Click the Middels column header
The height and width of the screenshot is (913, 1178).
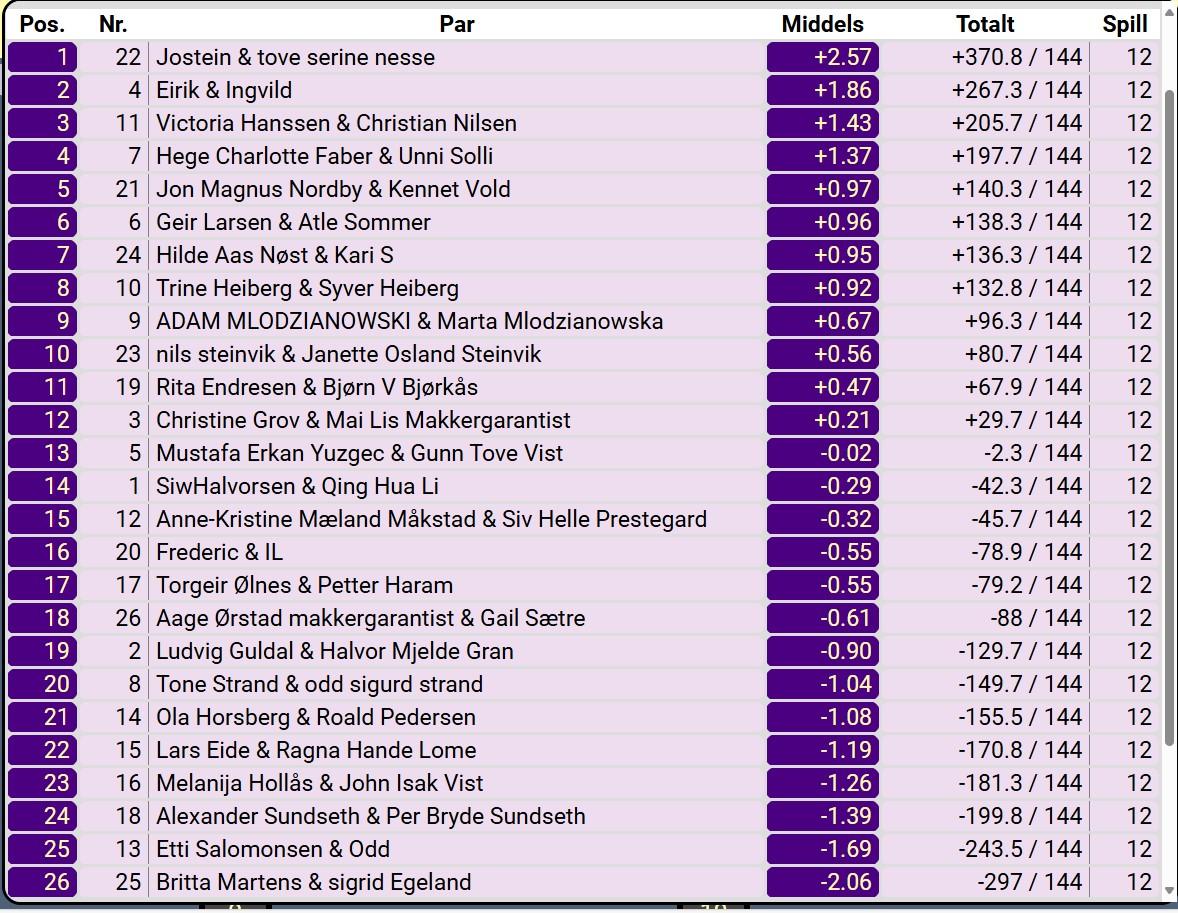(822, 24)
